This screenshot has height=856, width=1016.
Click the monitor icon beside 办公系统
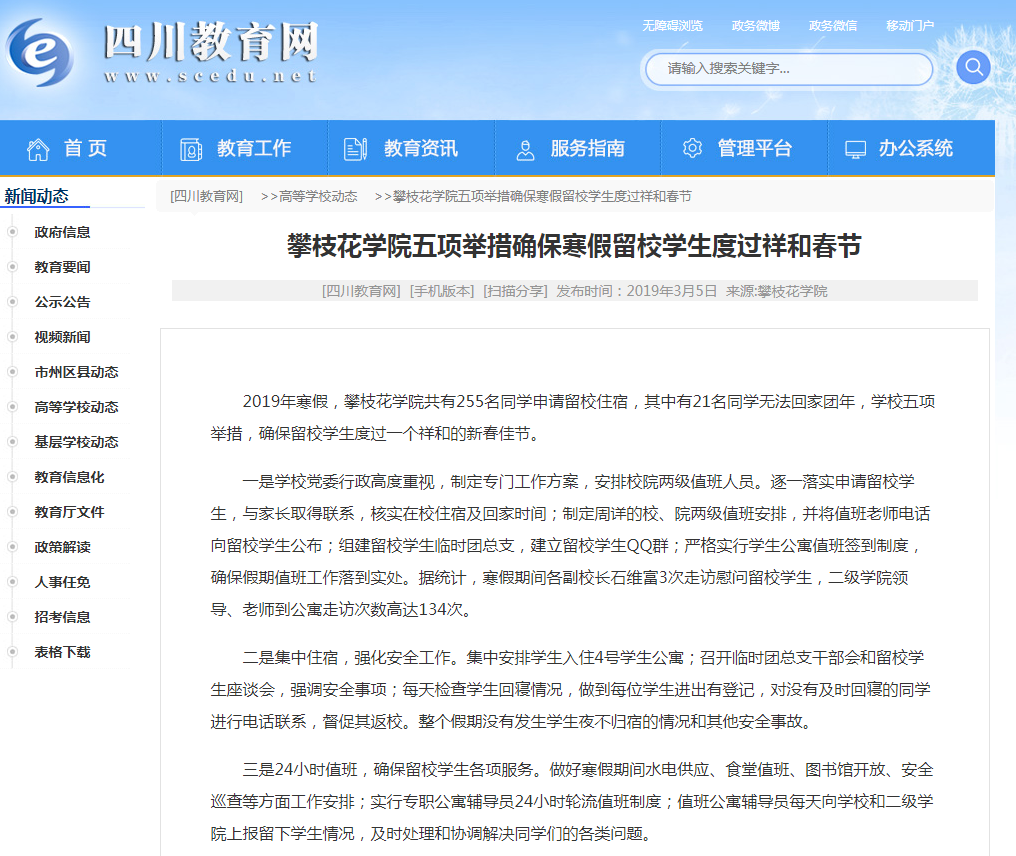click(855, 149)
